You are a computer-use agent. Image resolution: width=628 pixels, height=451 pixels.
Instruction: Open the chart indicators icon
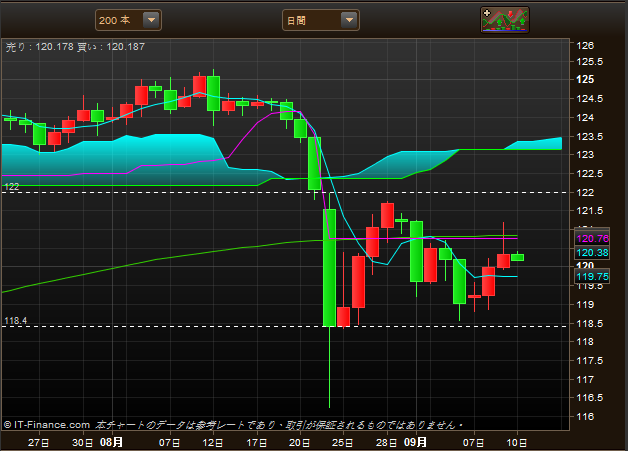point(505,20)
